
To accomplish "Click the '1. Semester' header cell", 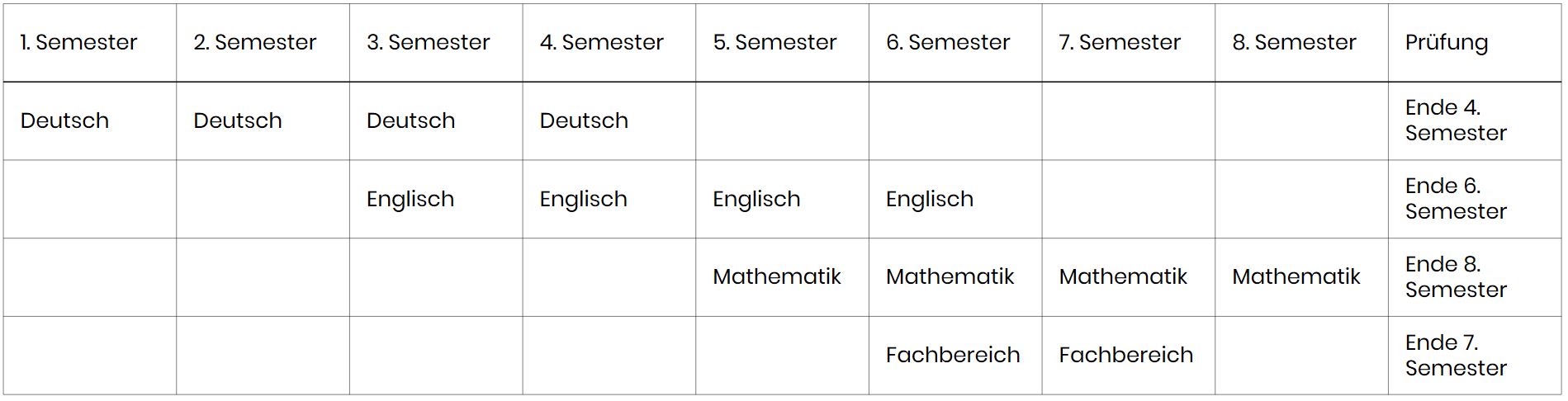I will click(x=79, y=42).
